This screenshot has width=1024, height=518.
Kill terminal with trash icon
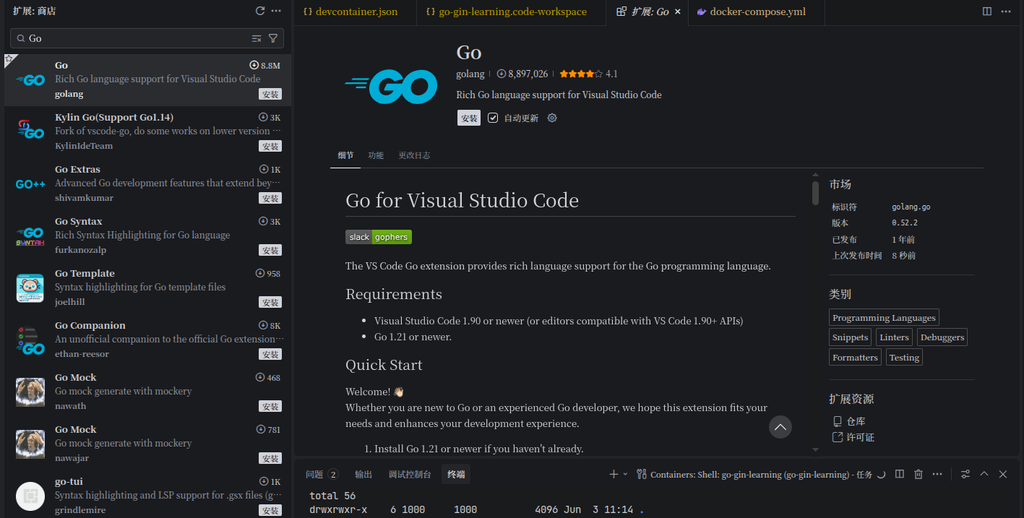point(918,474)
